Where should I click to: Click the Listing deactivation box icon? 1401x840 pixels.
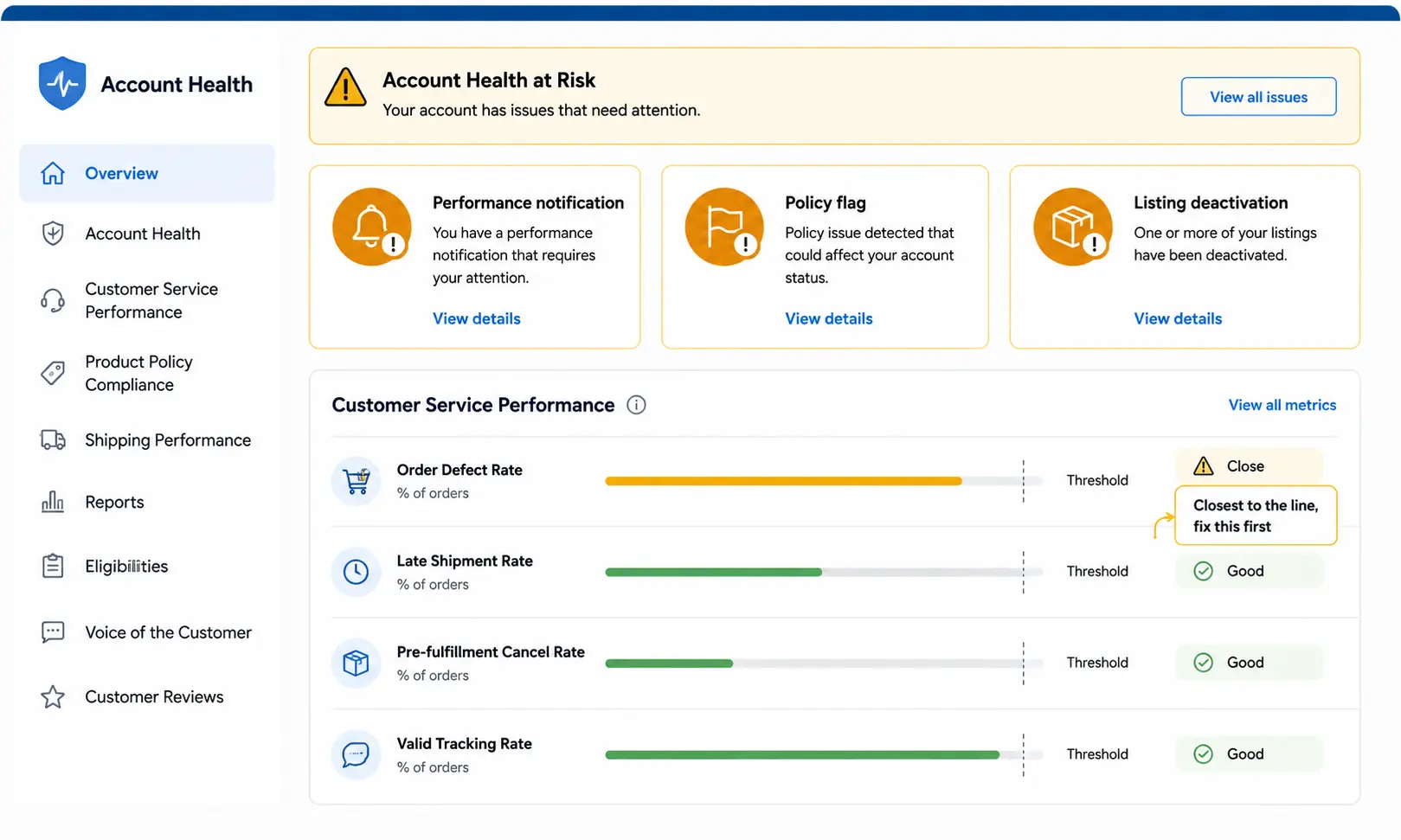1073,227
